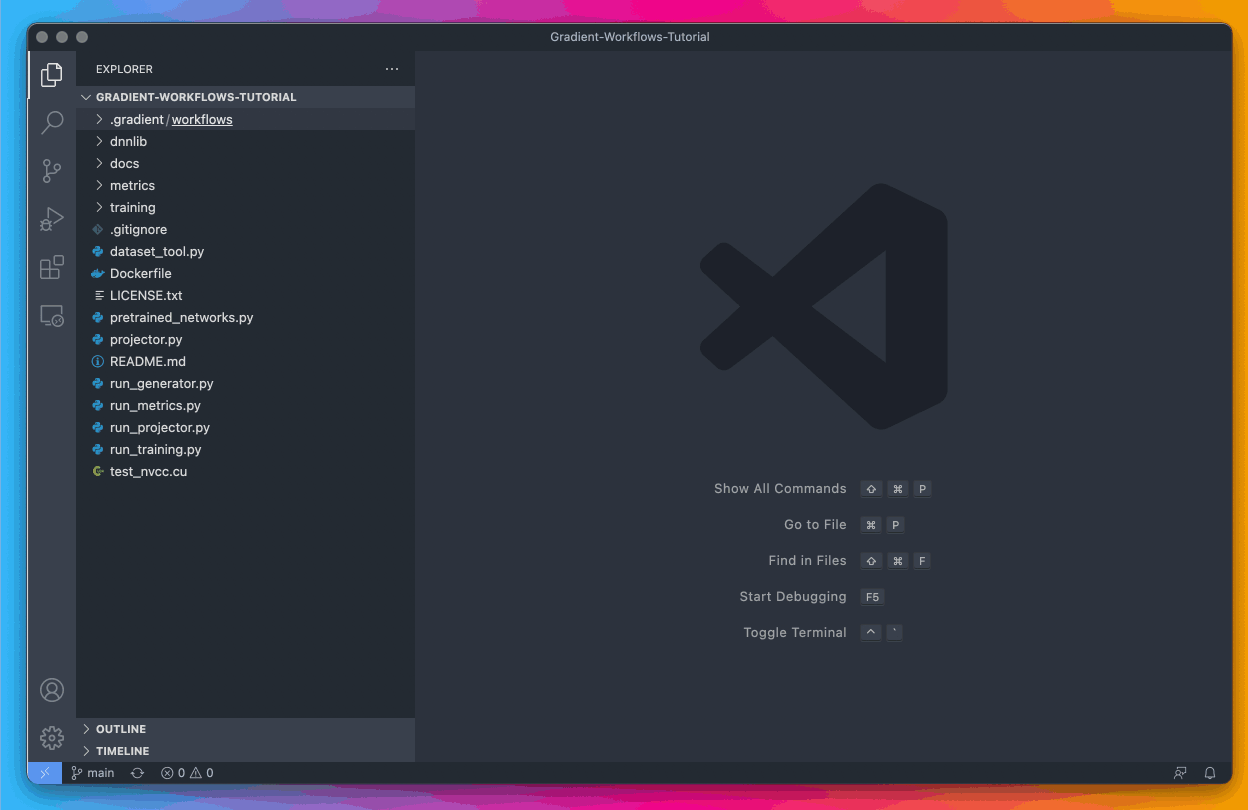Screen dimensions: 1248x810
Task: Open the Run and Debug view
Action: (x=52, y=219)
